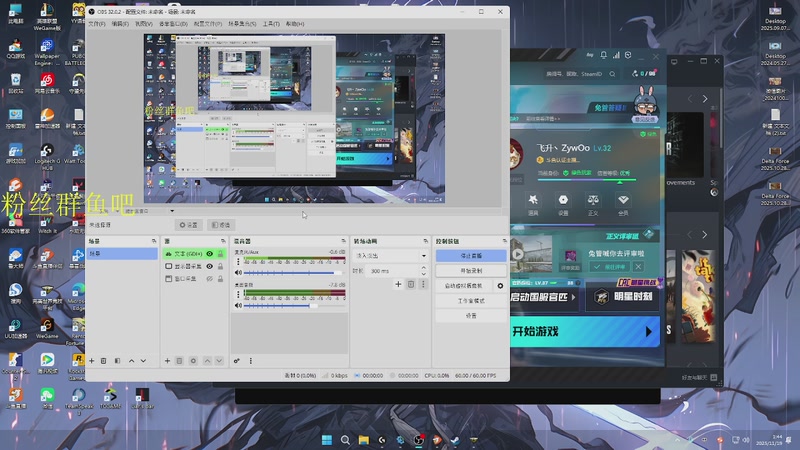The height and width of the screenshot is (450, 800).
Task: Open virtual camera settings gear icon
Action: (501, 286)
